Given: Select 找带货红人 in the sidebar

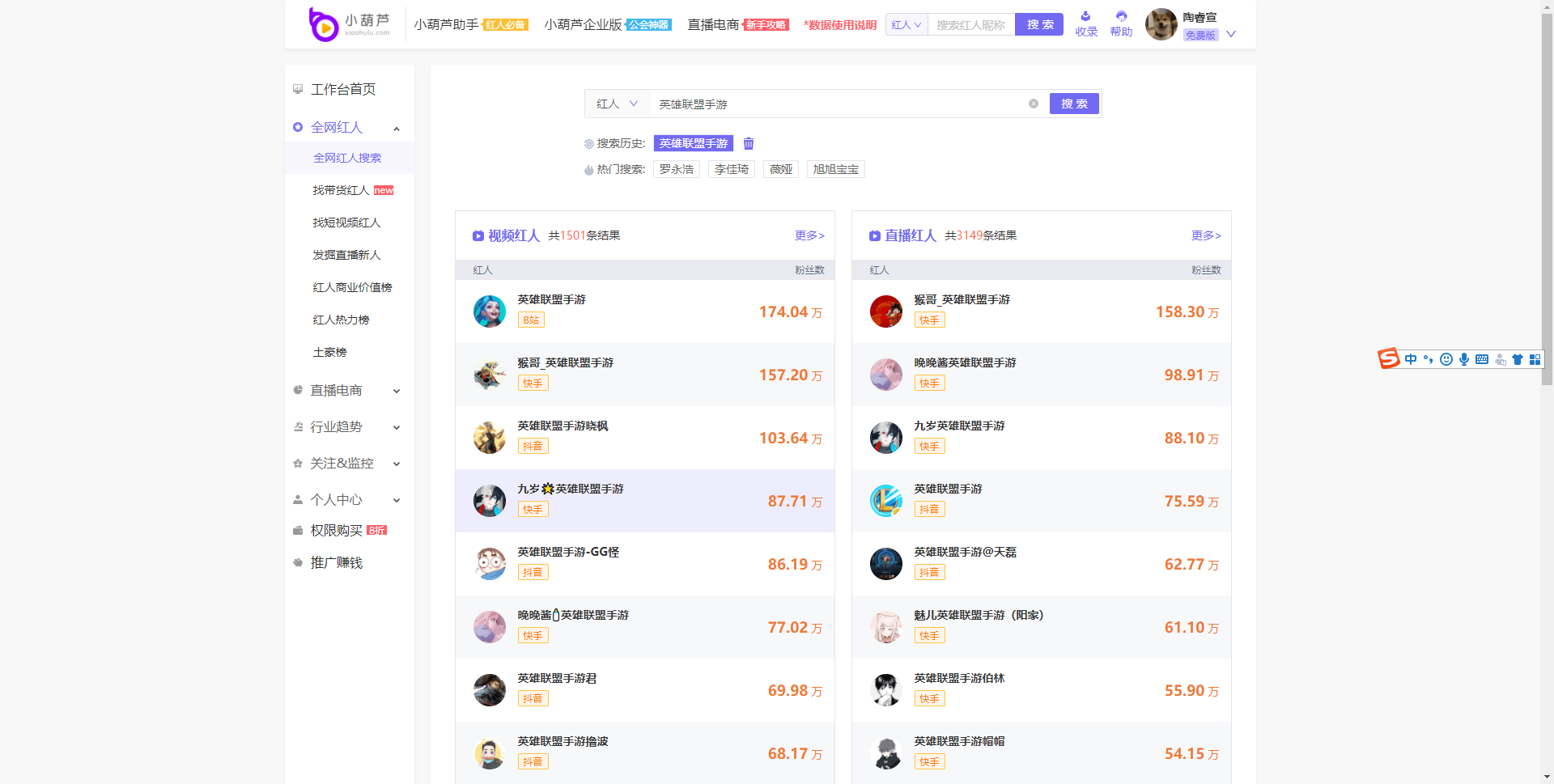Looking at the screenshot, I should point(341,190).
